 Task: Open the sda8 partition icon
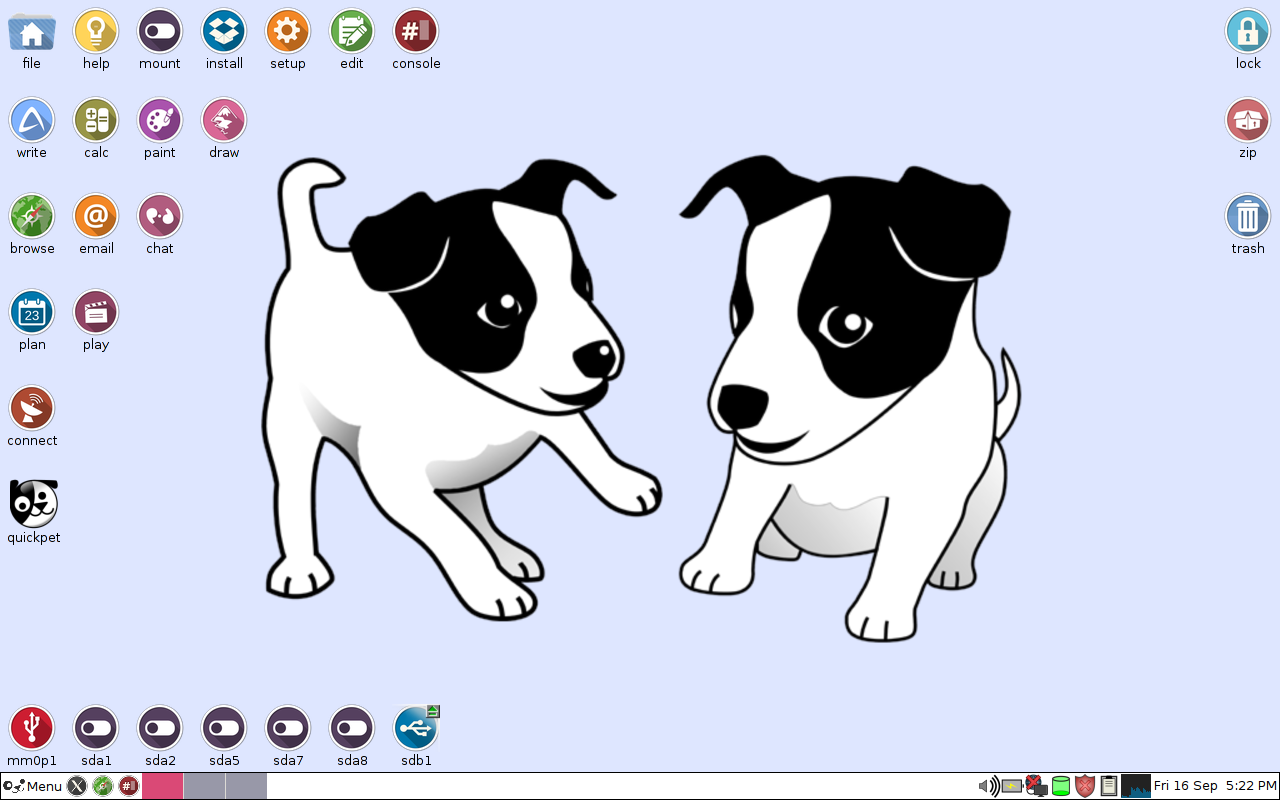point(352,729)
